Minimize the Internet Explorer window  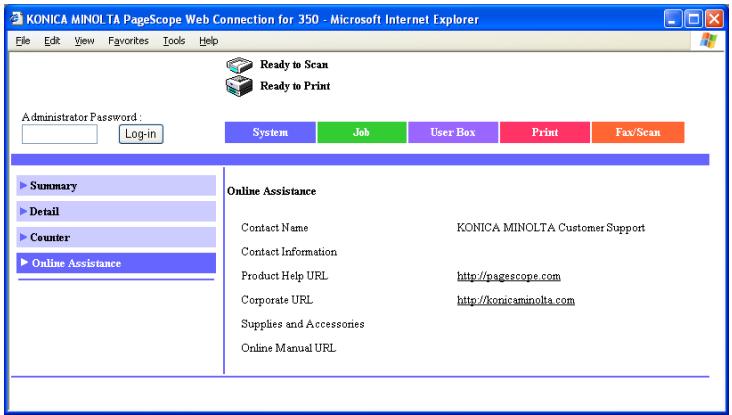point(673,19)
